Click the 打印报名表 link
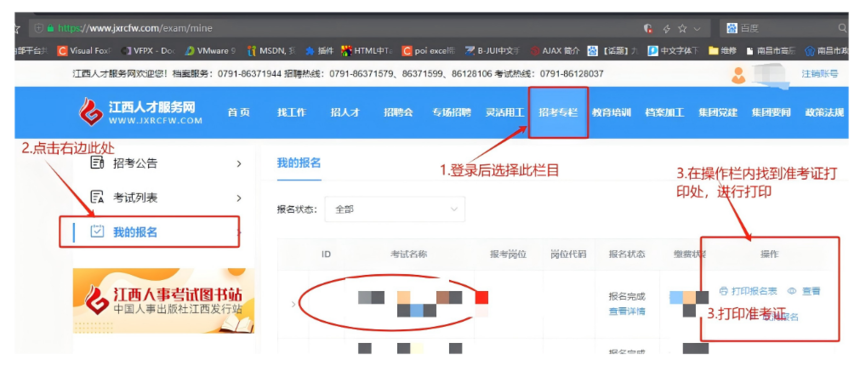The width and height of the screenshot is (860, 383). 755,291
